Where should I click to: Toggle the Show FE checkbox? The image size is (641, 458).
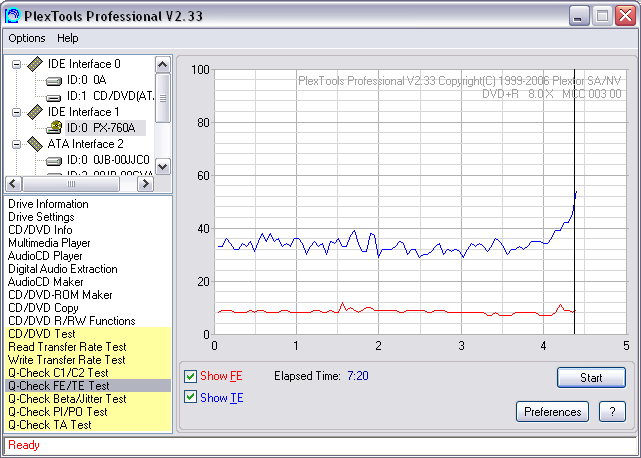(190, 376)
